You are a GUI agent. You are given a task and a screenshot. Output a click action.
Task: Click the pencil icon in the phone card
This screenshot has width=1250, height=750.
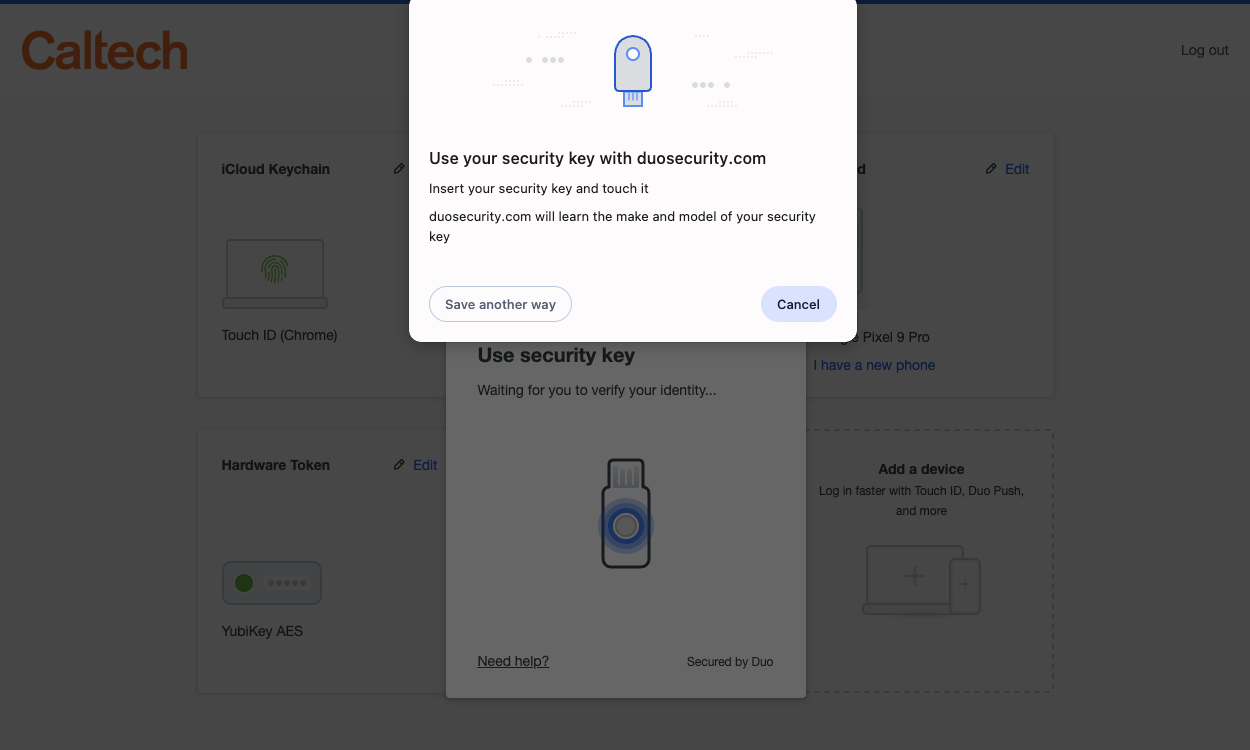(x=991, y=169)
